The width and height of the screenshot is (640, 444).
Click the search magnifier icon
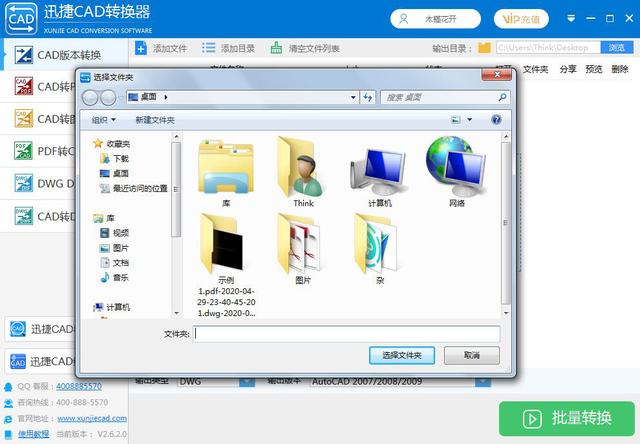(x=502, y=97)
